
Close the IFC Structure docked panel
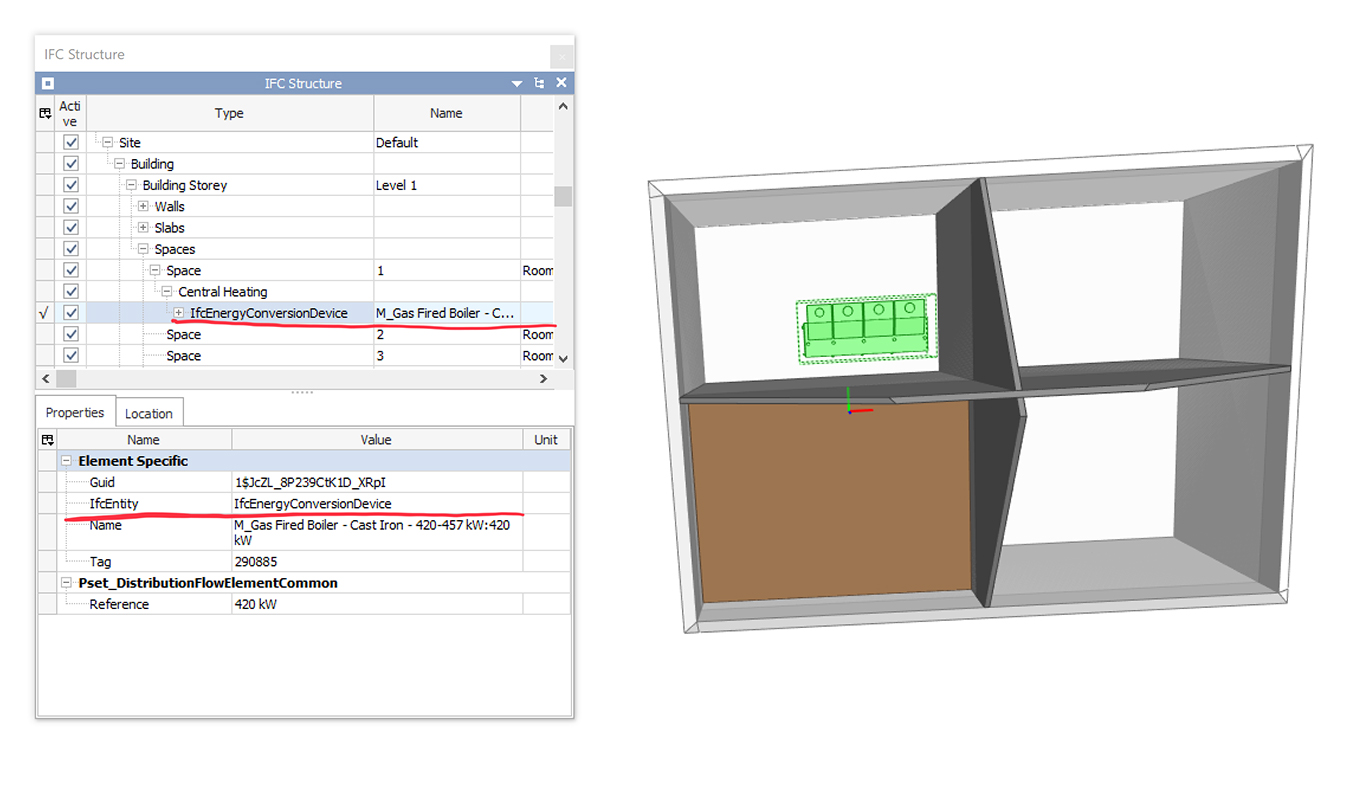point(561,84)
